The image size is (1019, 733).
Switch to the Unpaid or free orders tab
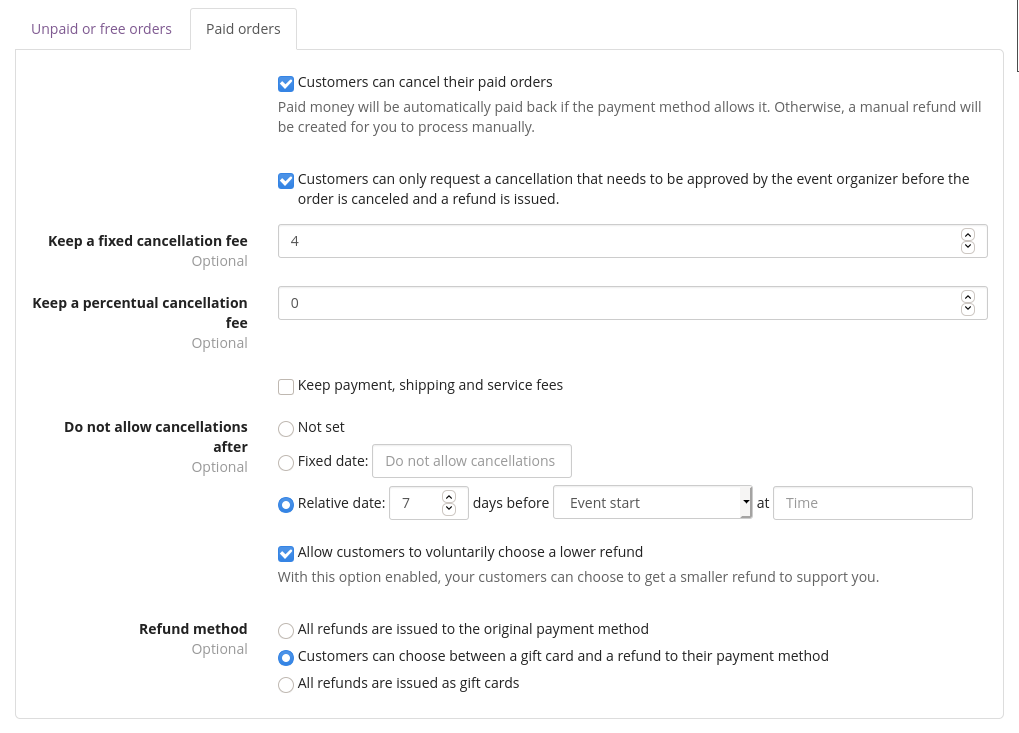tap(101, 29)
